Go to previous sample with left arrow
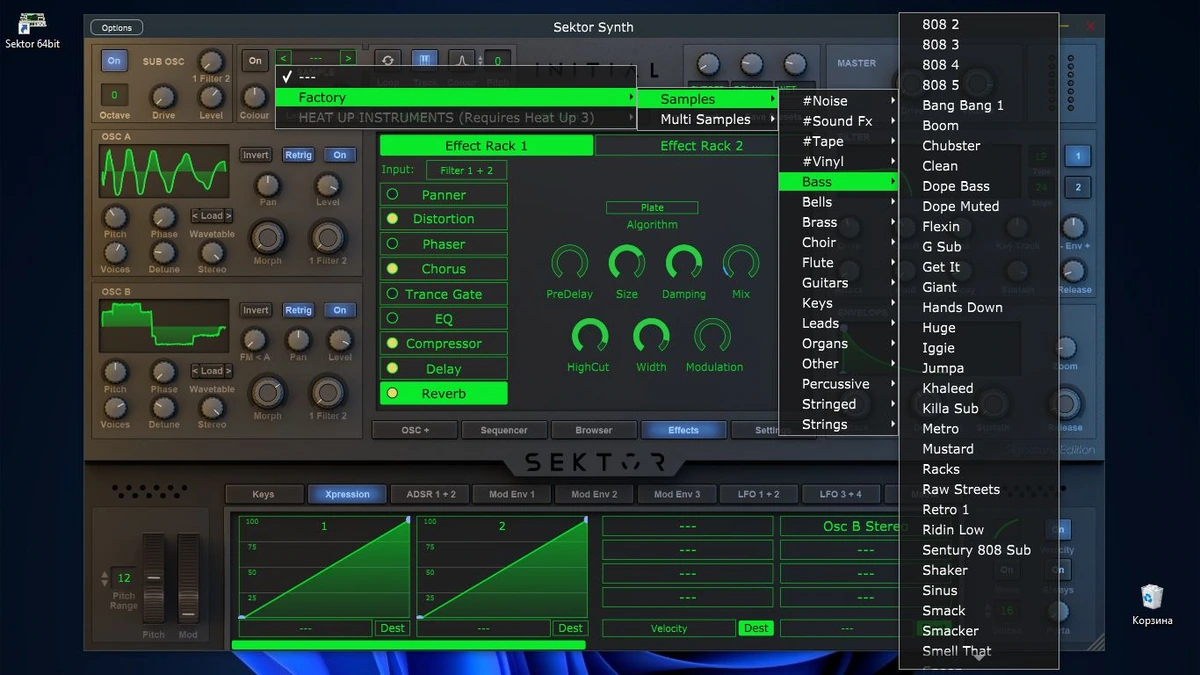This screenshot has height=675, width=1200. click(284, 58)
